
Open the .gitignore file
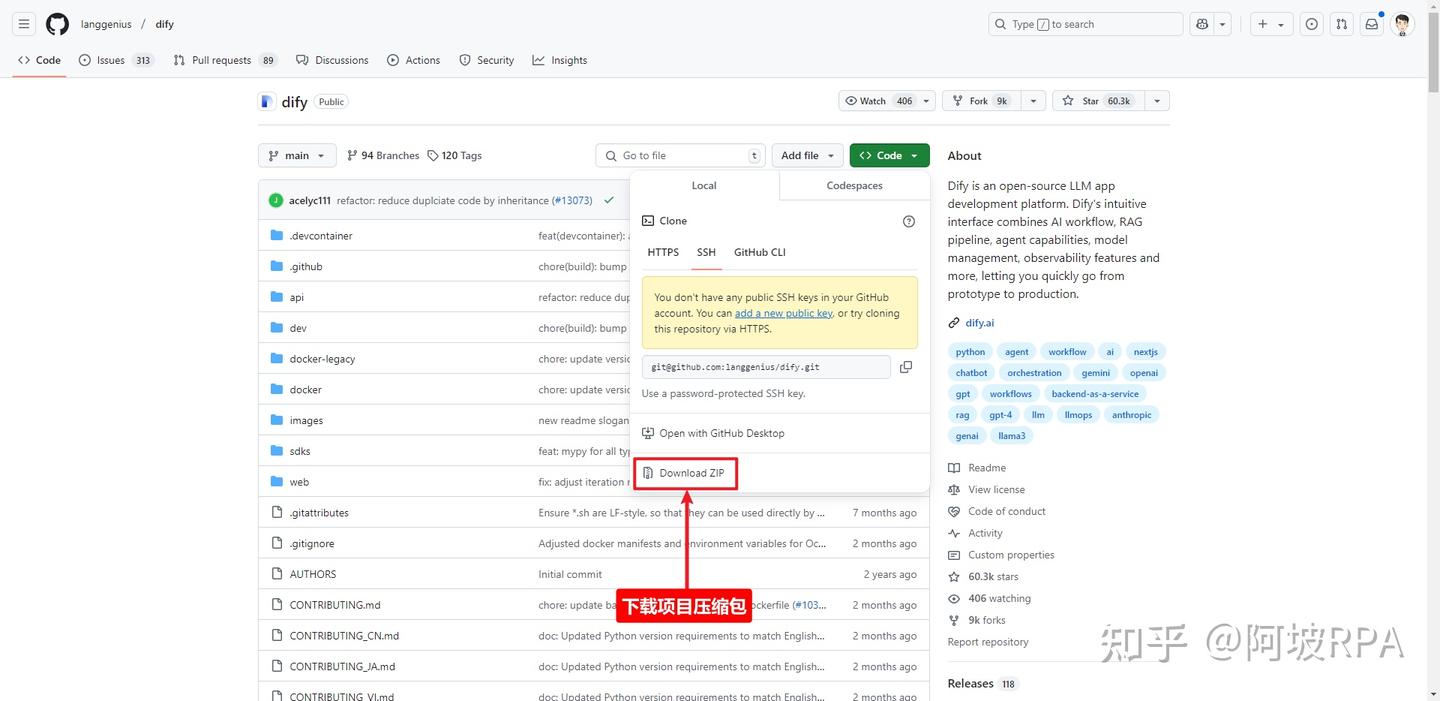(x=312, y=544)
